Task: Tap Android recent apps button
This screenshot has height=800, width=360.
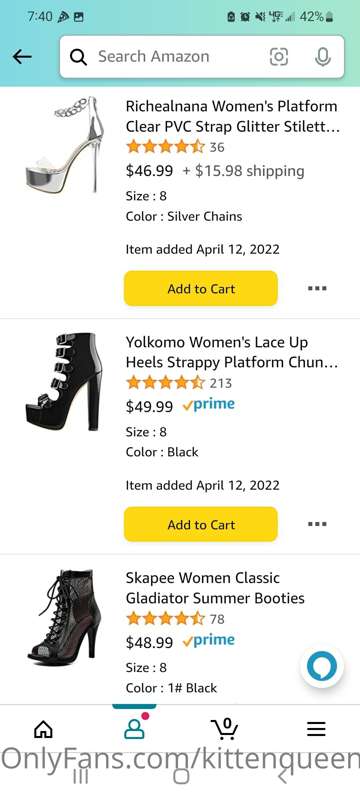Action: (81, 777)
